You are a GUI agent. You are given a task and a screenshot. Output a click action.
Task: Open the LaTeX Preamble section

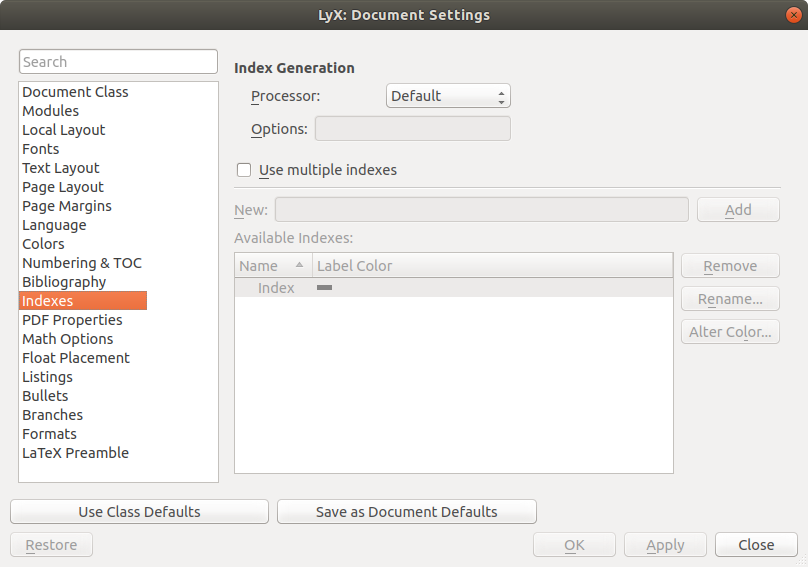tap(75, 453)
